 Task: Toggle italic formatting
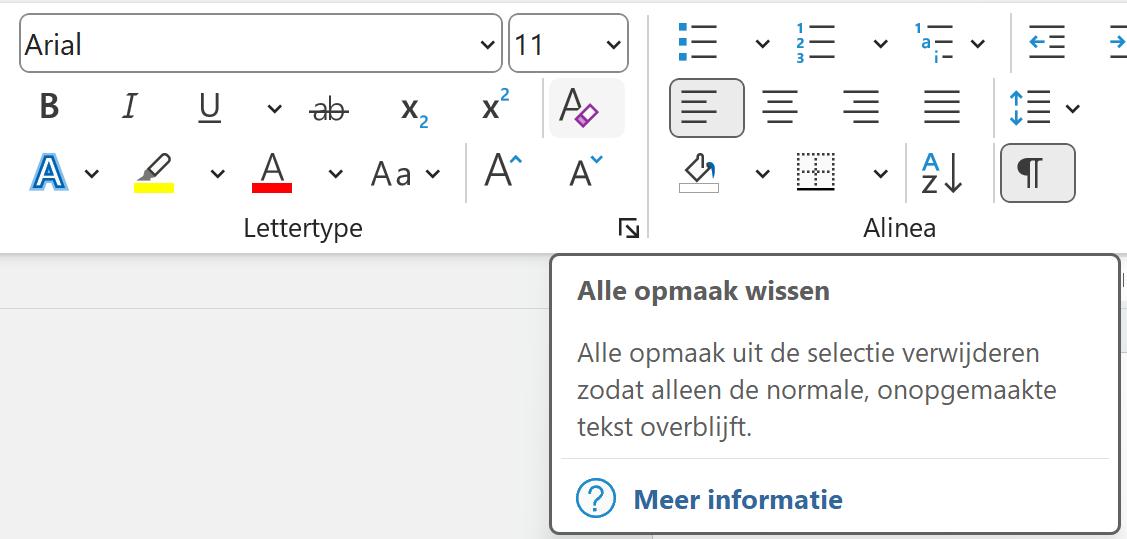pyautogui.click(x=129, y=107)
